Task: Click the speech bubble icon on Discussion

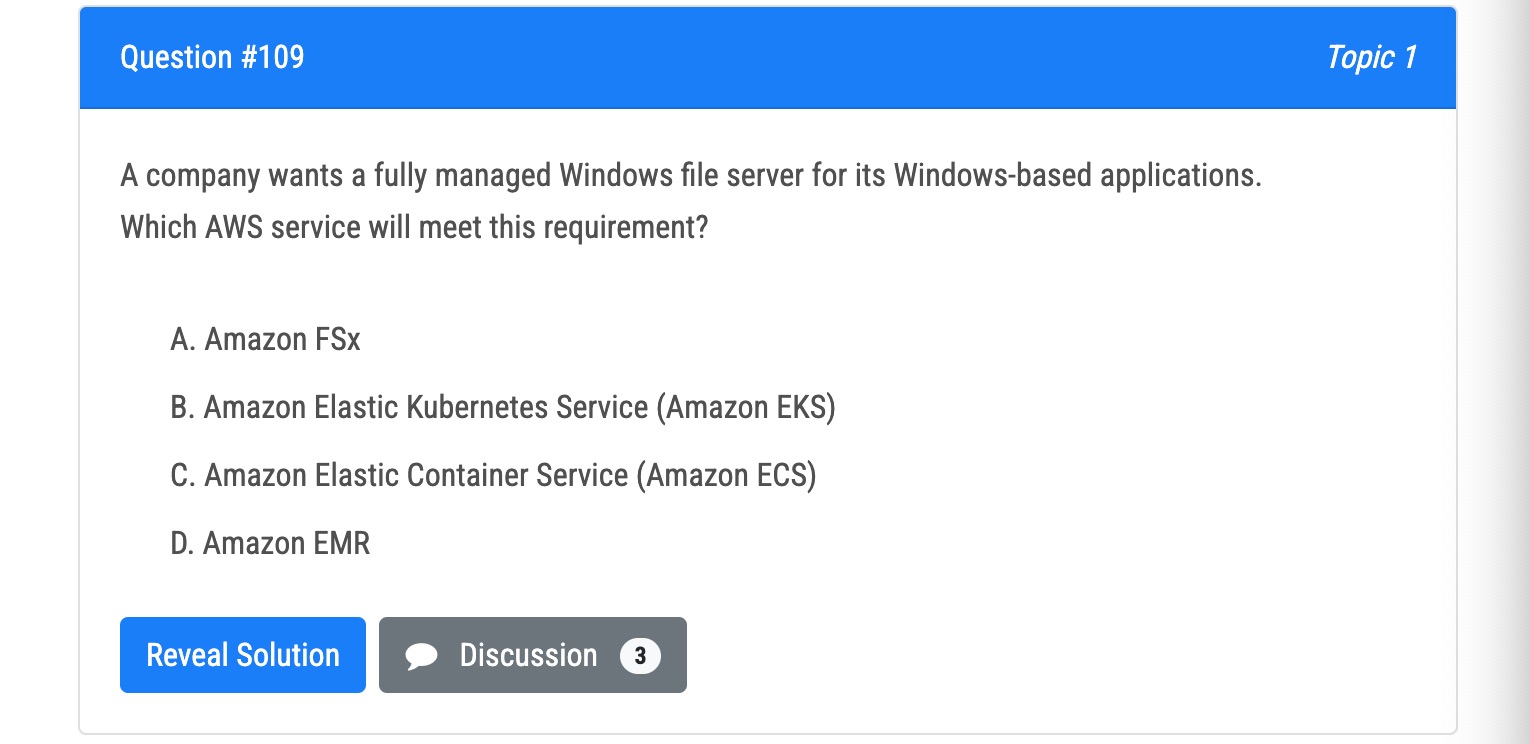Action: (422, 656)
